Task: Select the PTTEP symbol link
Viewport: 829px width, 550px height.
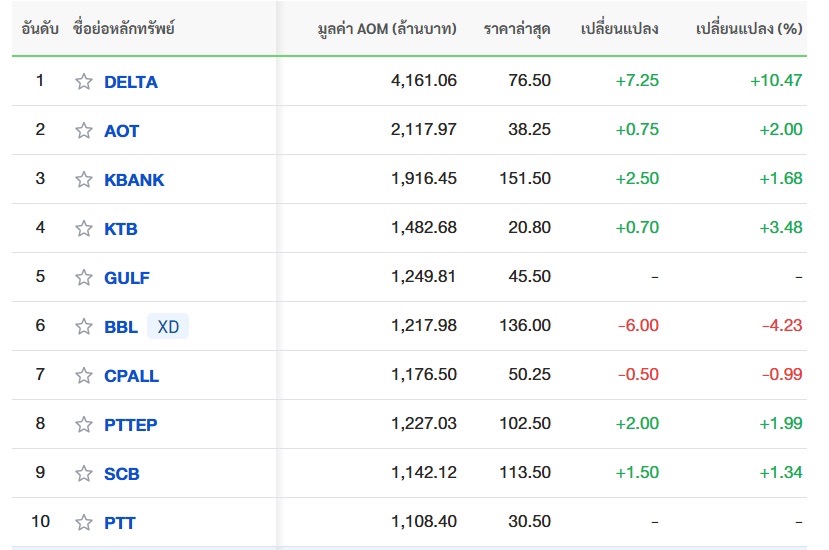Action: [x=131, y=425]
